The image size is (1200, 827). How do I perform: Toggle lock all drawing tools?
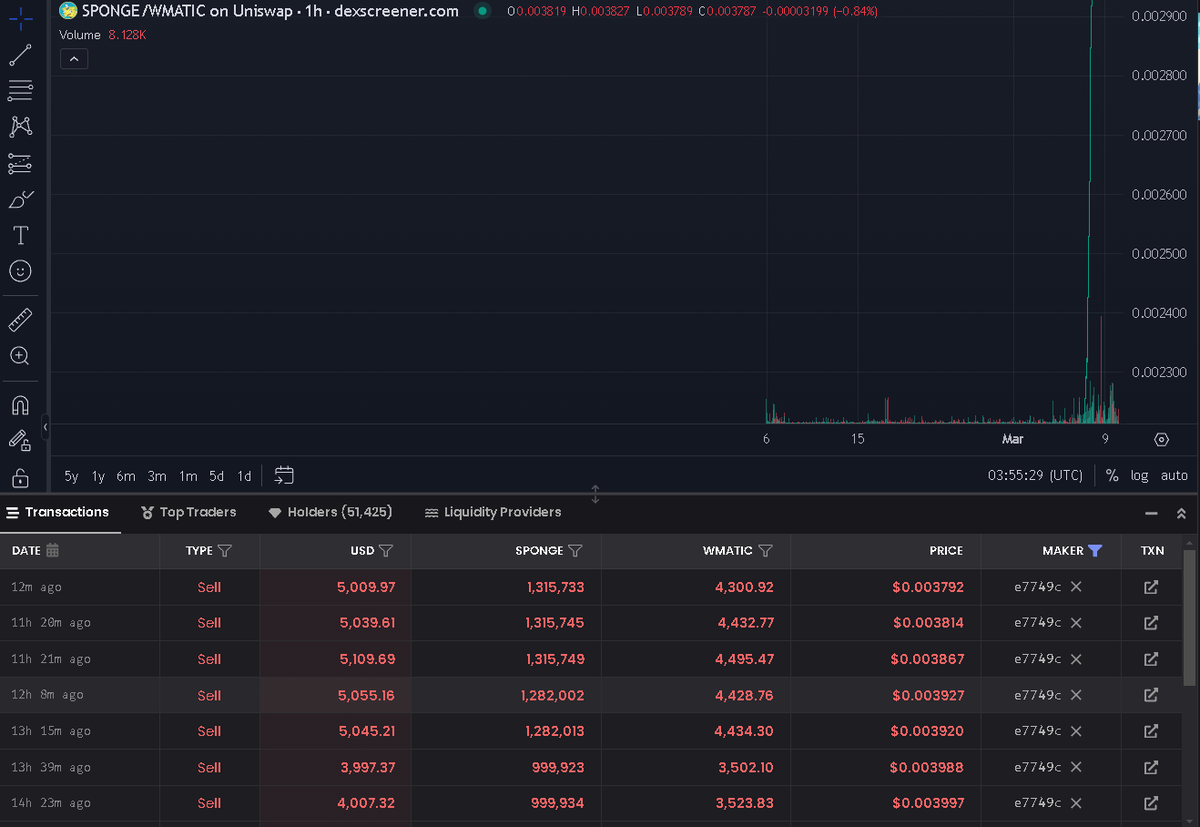click(x=20, y=477)
